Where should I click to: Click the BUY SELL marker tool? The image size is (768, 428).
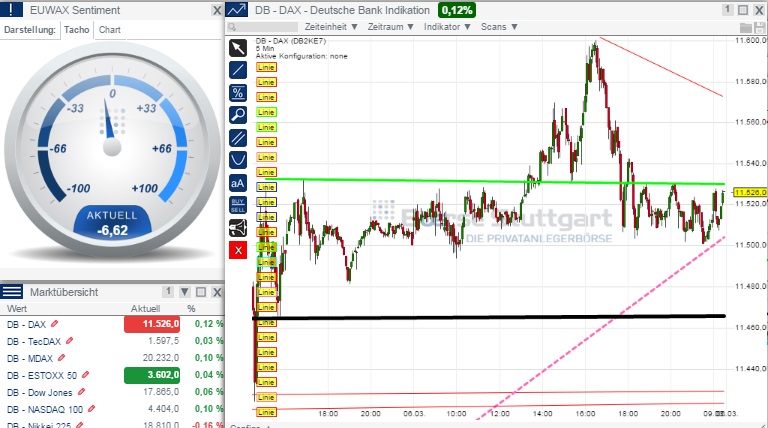[238, 205]
